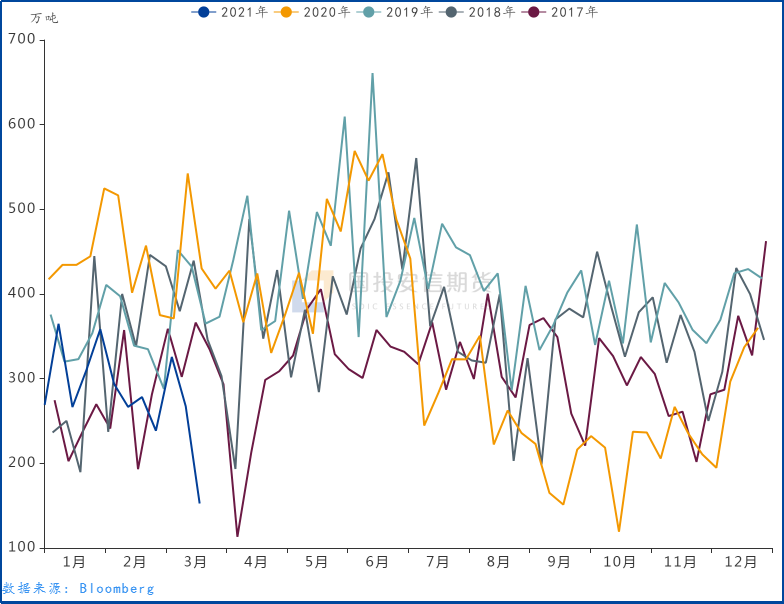Viewport: 784px width, 604px height.
Task: Click the teal 2019年 legend marker
Action: (369, 12)
